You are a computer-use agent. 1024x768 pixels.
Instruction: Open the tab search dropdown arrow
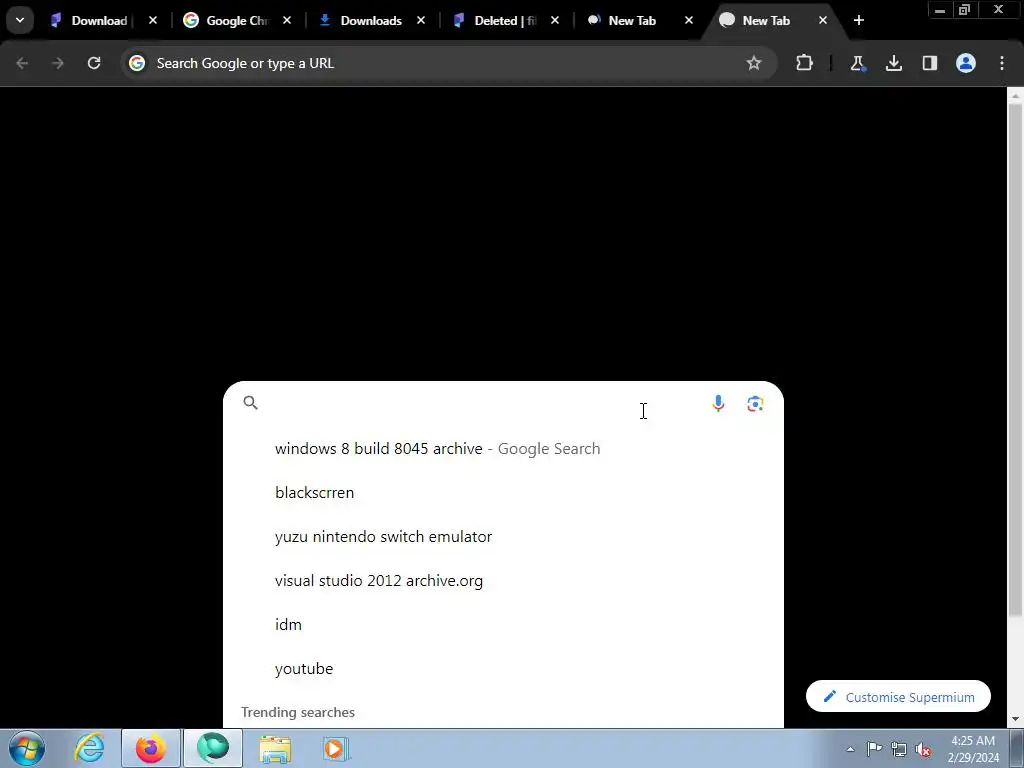pos(20,20)
